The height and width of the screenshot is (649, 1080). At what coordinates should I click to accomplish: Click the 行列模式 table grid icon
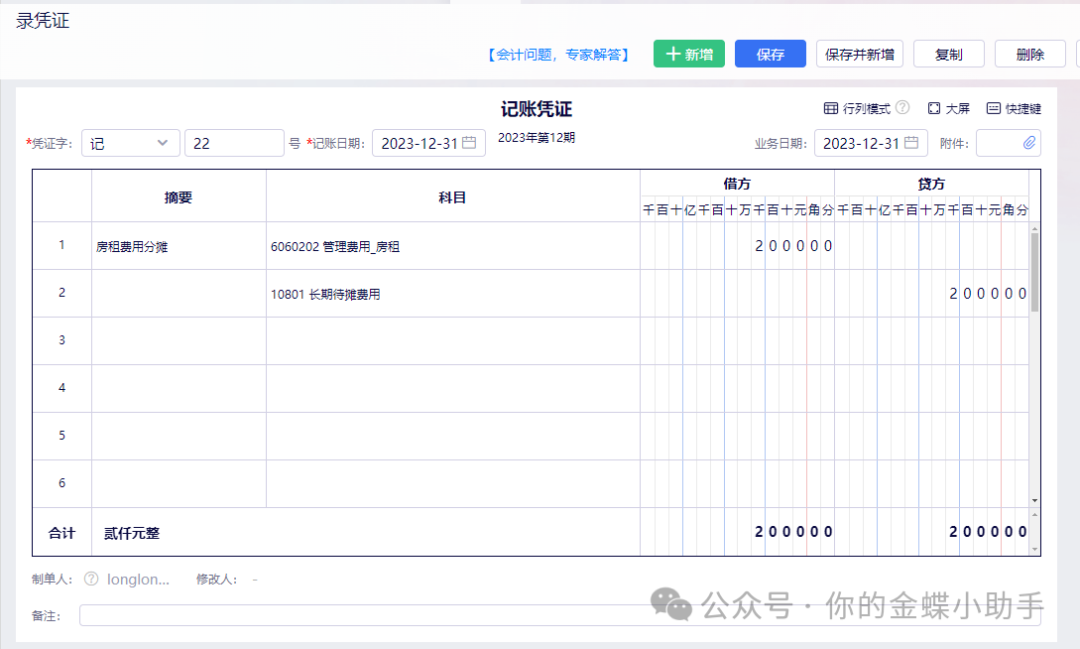click(830, 108)
